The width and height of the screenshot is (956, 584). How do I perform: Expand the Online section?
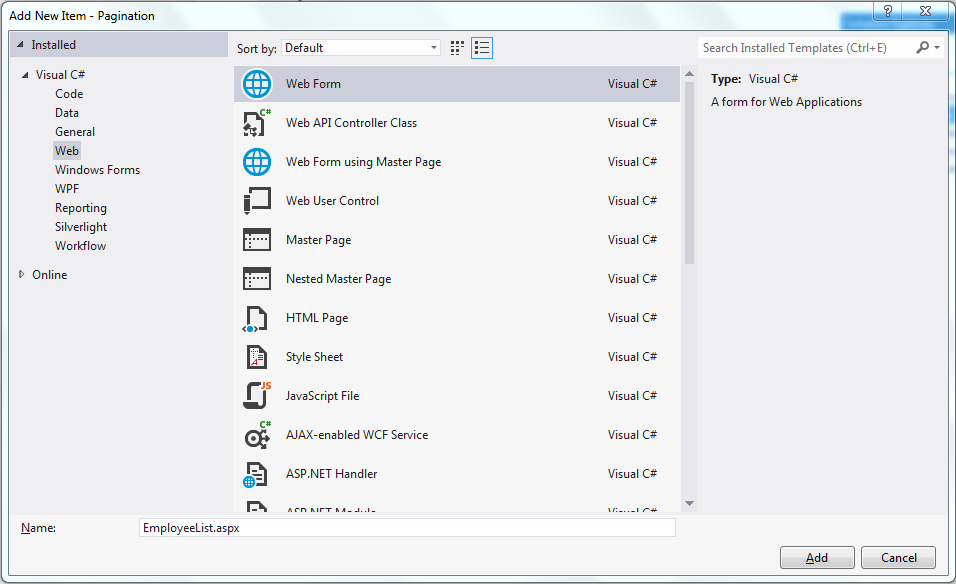[21, 274]
